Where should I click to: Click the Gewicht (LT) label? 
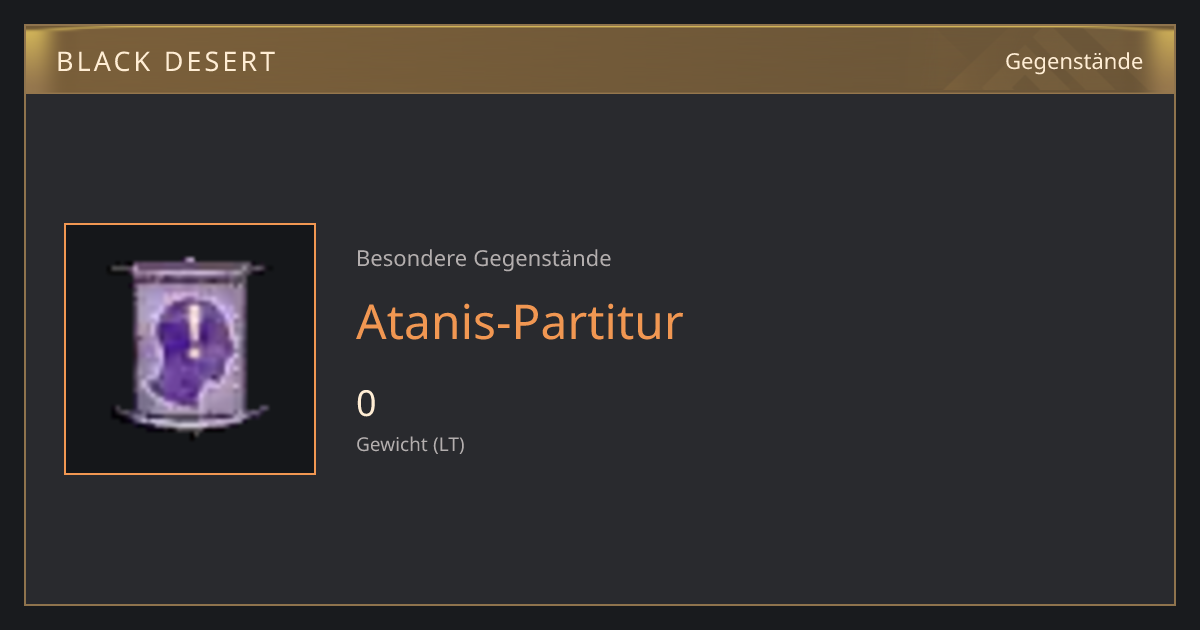pos(410,444)
